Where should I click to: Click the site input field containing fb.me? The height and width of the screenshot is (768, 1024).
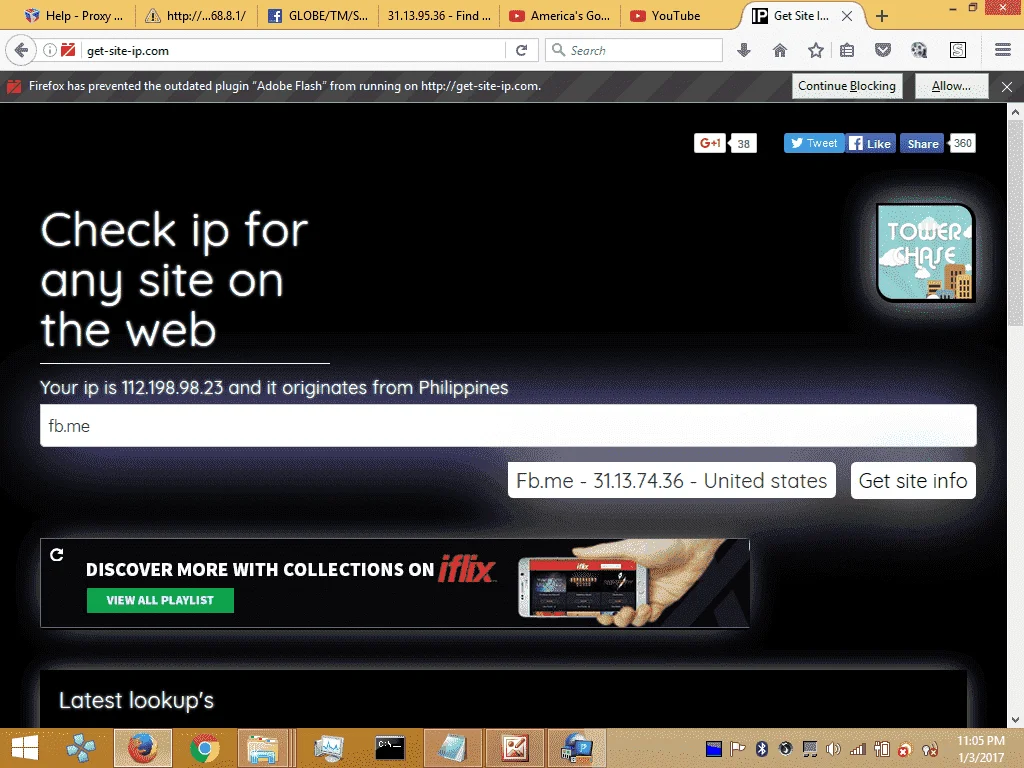coord(508,426)
